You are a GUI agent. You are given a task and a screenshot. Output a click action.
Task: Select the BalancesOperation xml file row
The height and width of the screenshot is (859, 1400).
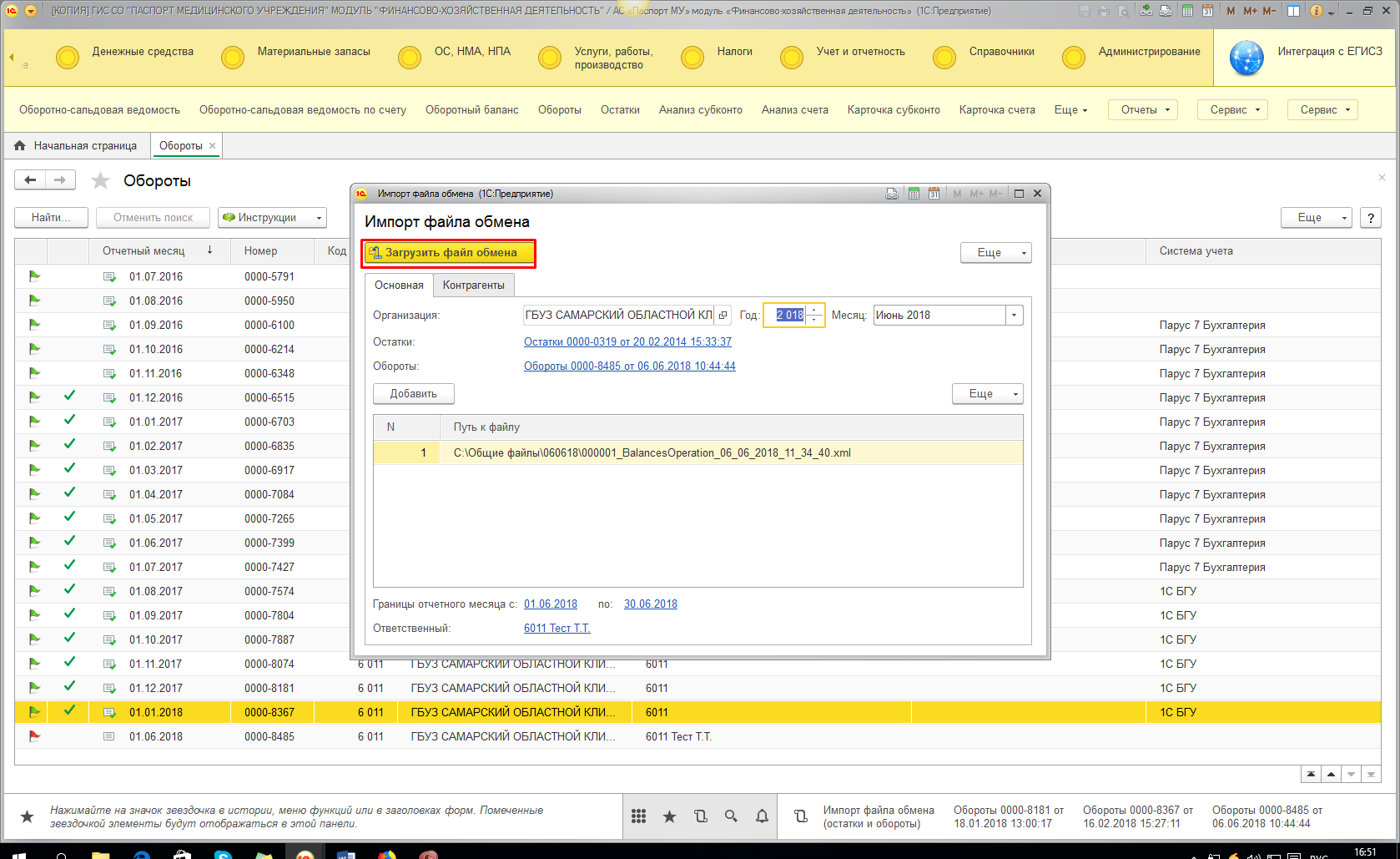[697, 452]
